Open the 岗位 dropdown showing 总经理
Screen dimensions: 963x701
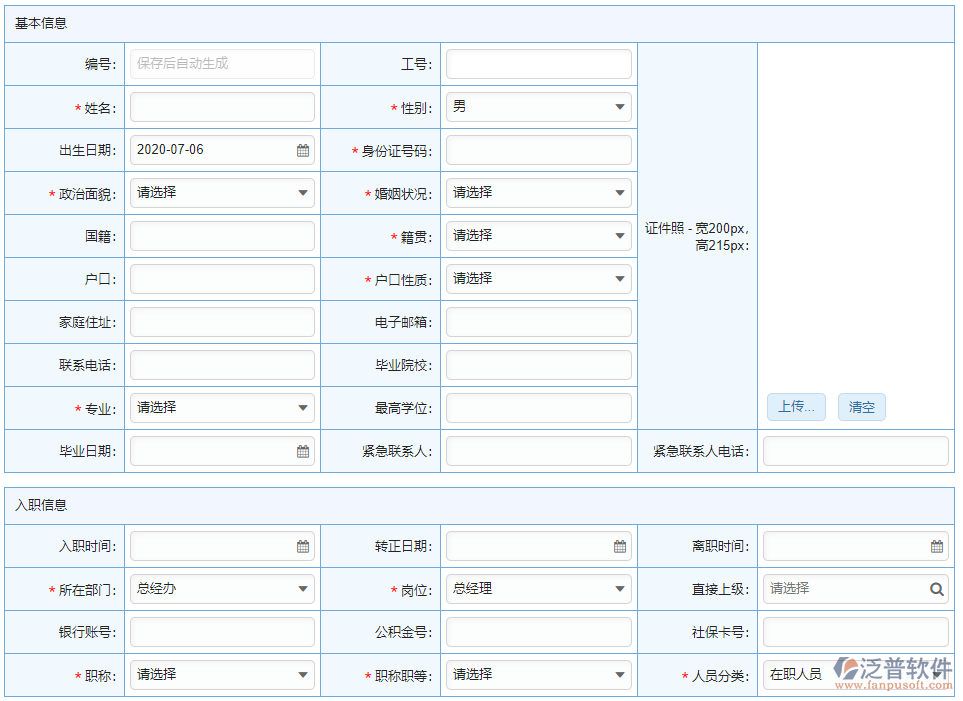[x=538, y=589]
